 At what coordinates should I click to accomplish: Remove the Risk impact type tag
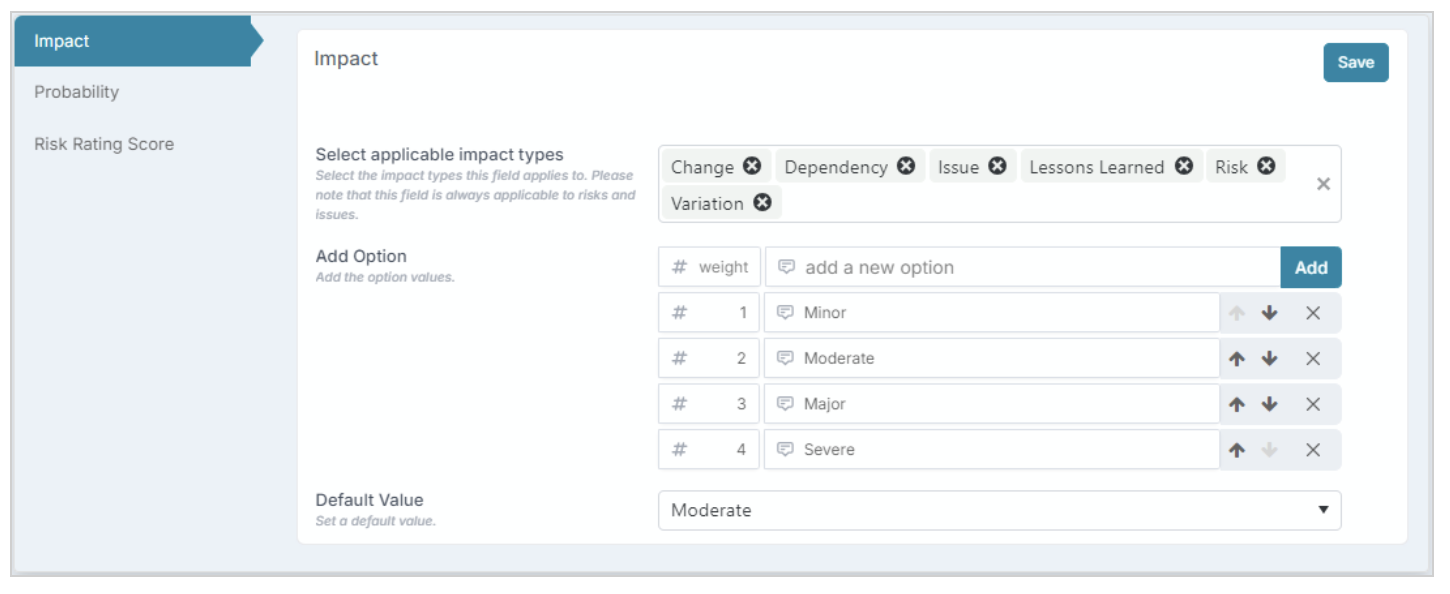(1266, 167)
